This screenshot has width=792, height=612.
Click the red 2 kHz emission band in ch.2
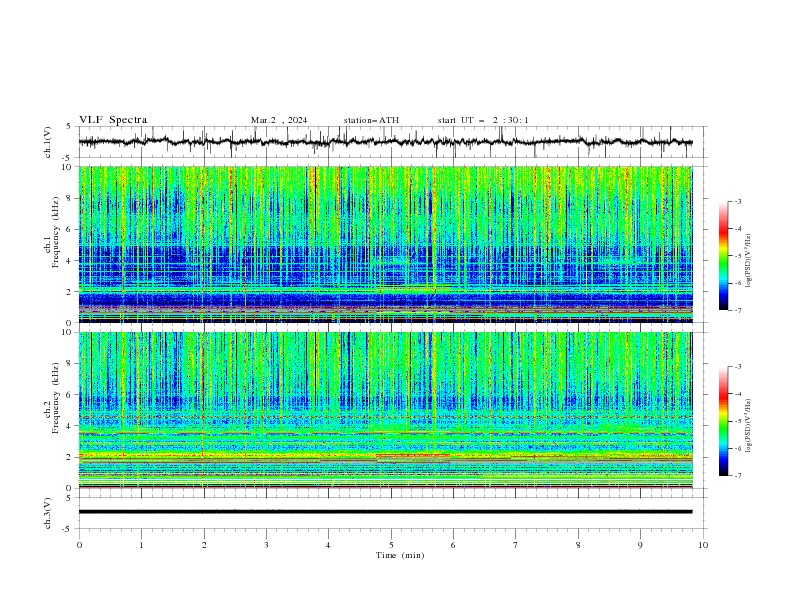click(413, 455)
